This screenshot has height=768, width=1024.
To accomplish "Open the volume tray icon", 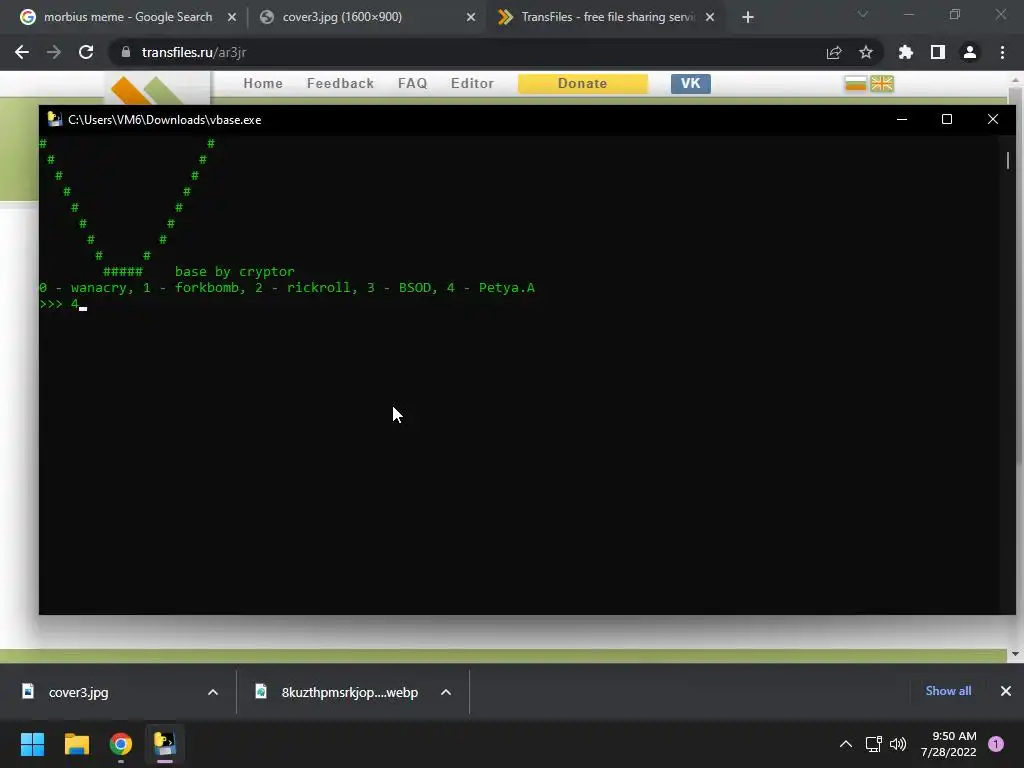I will (898, 744).
